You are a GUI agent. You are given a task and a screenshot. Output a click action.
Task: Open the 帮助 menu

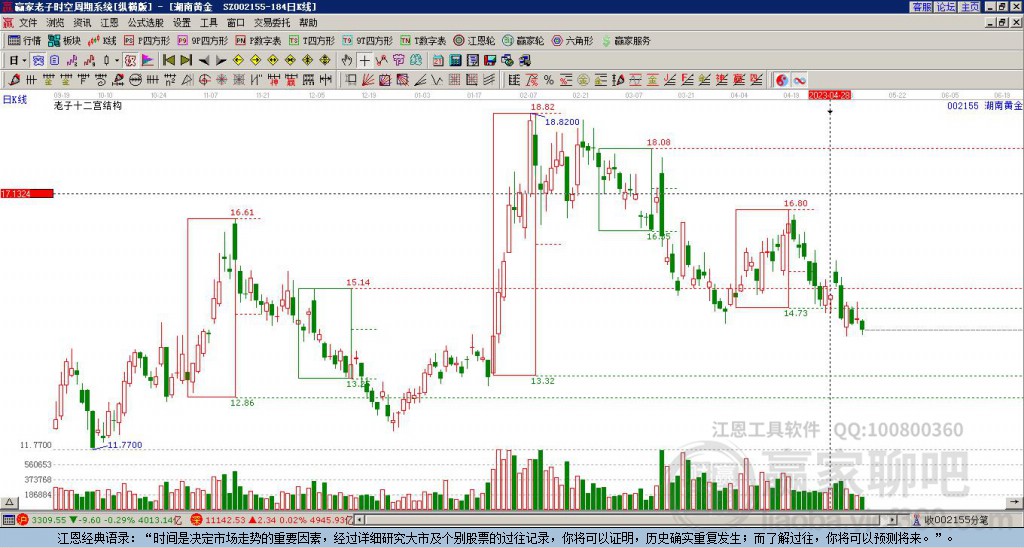308,23
